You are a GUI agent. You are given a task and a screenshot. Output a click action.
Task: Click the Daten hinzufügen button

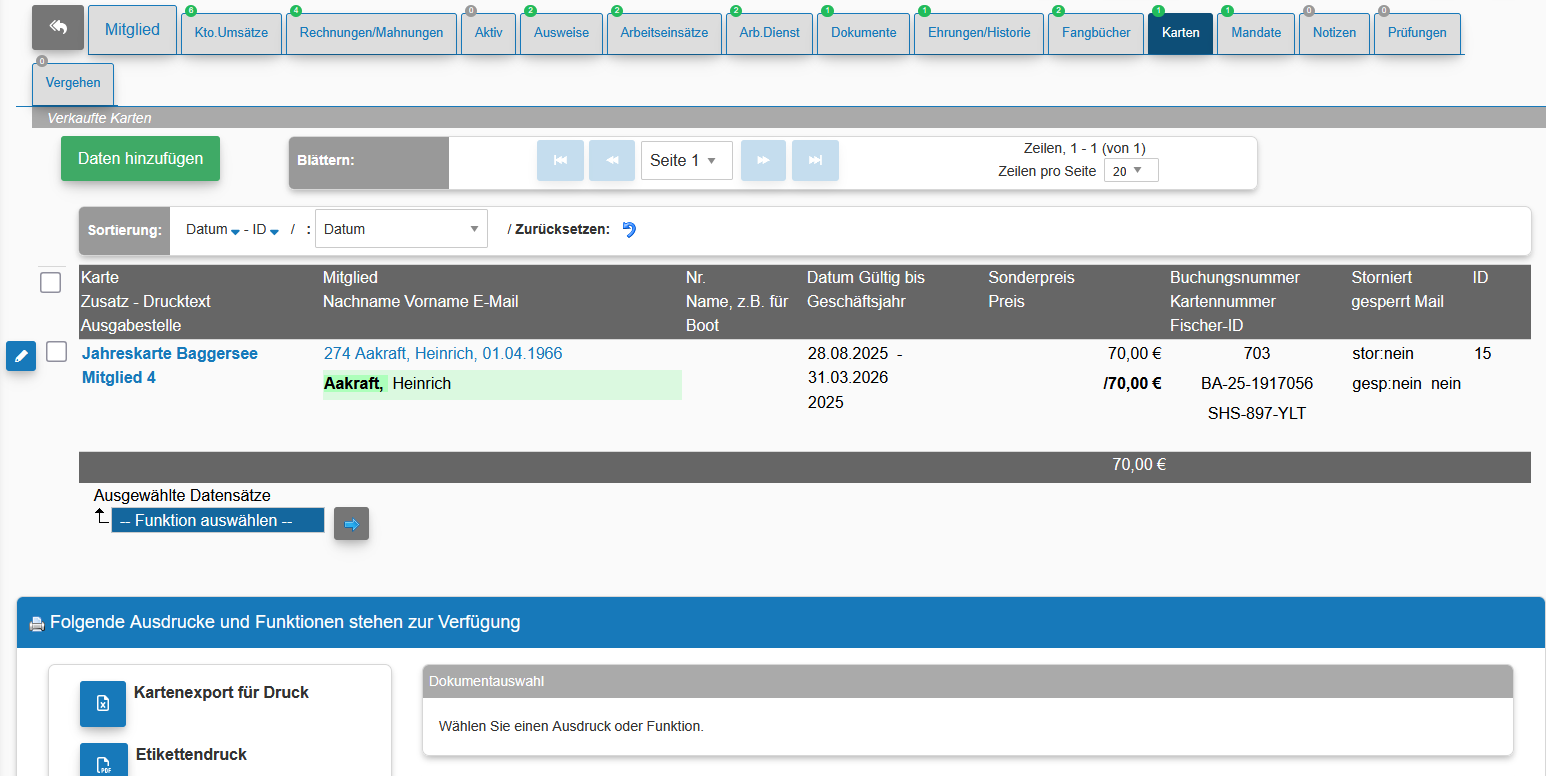coord(140,159)
